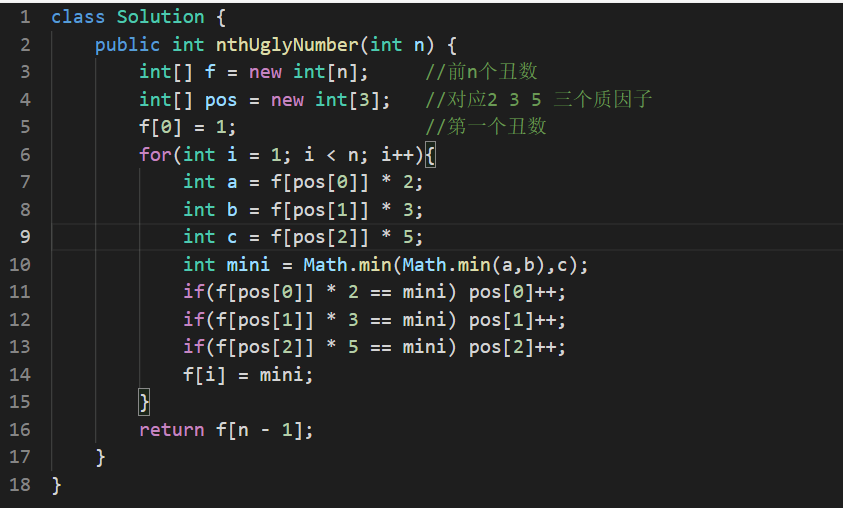Click variable 'a' in the 'int a' declaration
The image size is (843, 508).
tap(232, 183)
